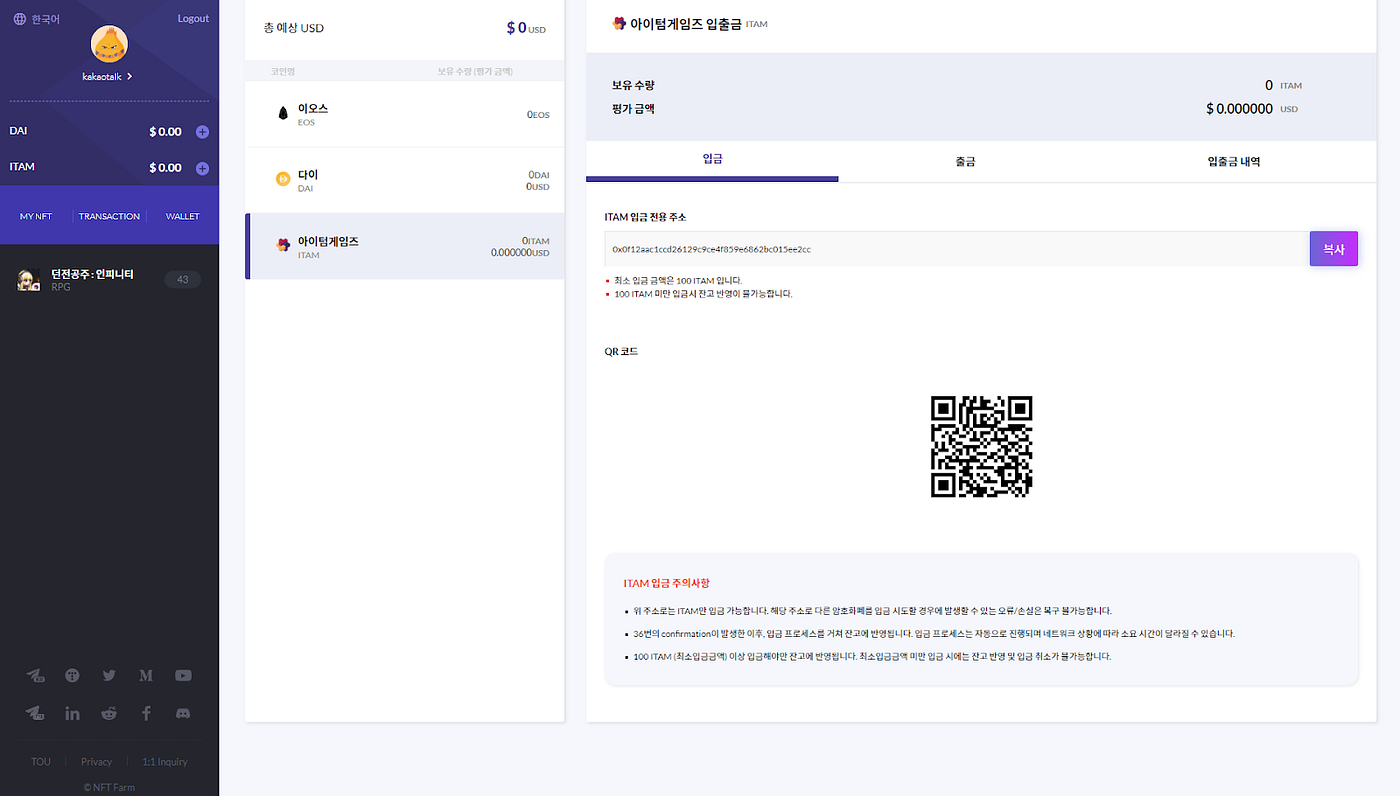
Task: Click the 보유 수량 (평가 금액) column header
Action: (x=475, y=71)
